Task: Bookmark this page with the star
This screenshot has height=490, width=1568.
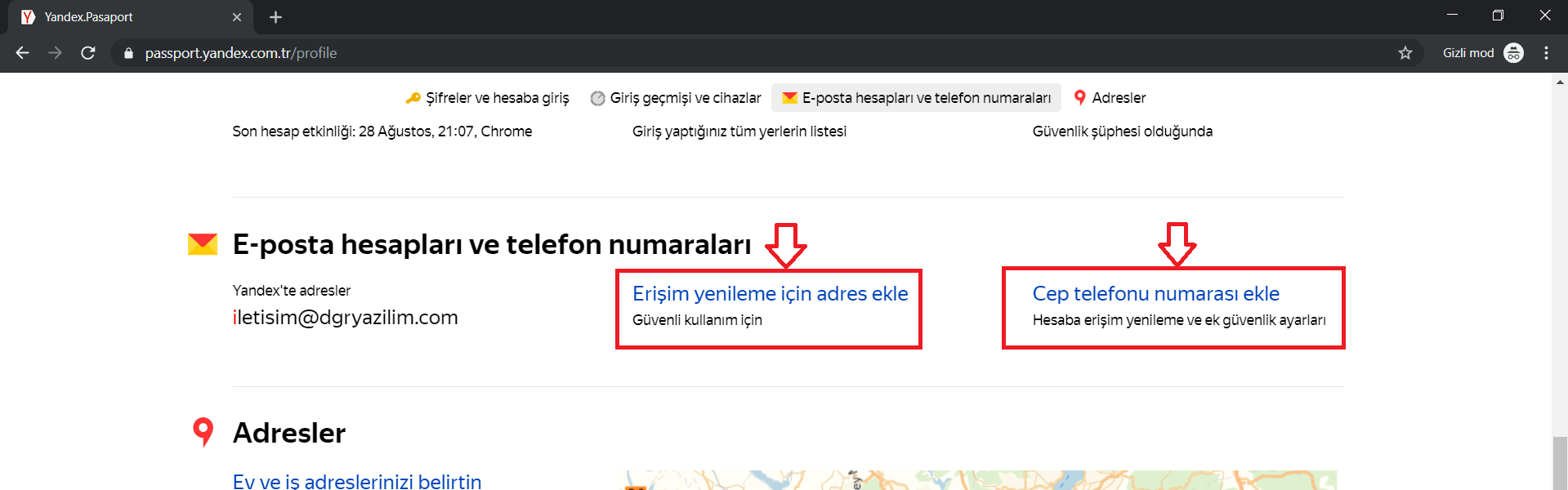Action: [1405, 53]
